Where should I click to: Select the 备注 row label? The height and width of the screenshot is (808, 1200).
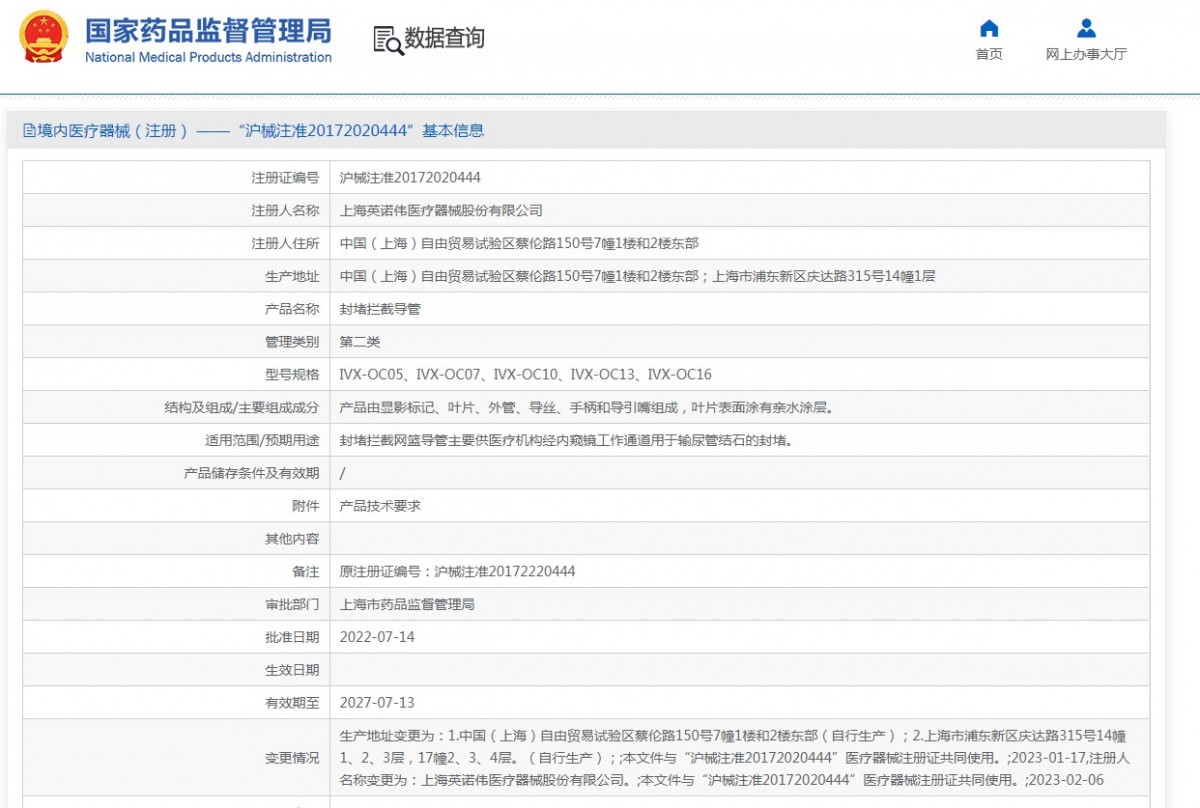[x=306, y=572]
